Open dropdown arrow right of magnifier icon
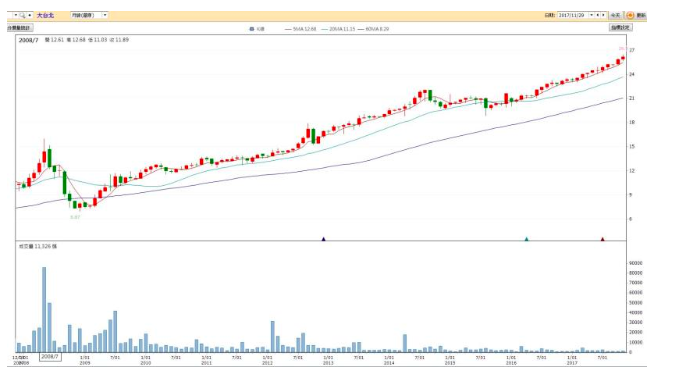 coord(29,15)
